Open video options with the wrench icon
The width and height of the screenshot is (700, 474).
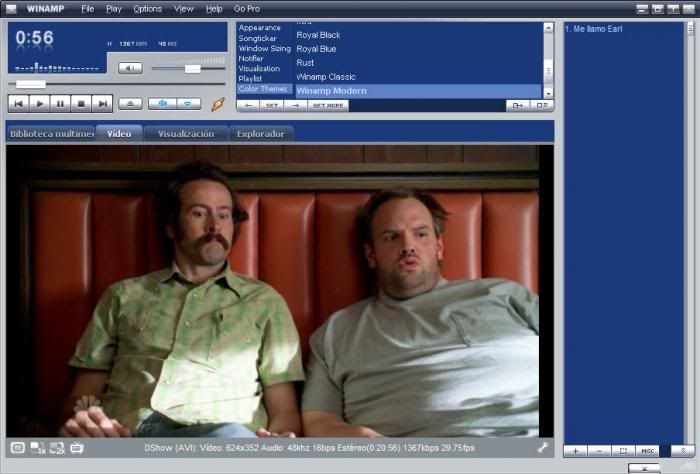(543, 447)
